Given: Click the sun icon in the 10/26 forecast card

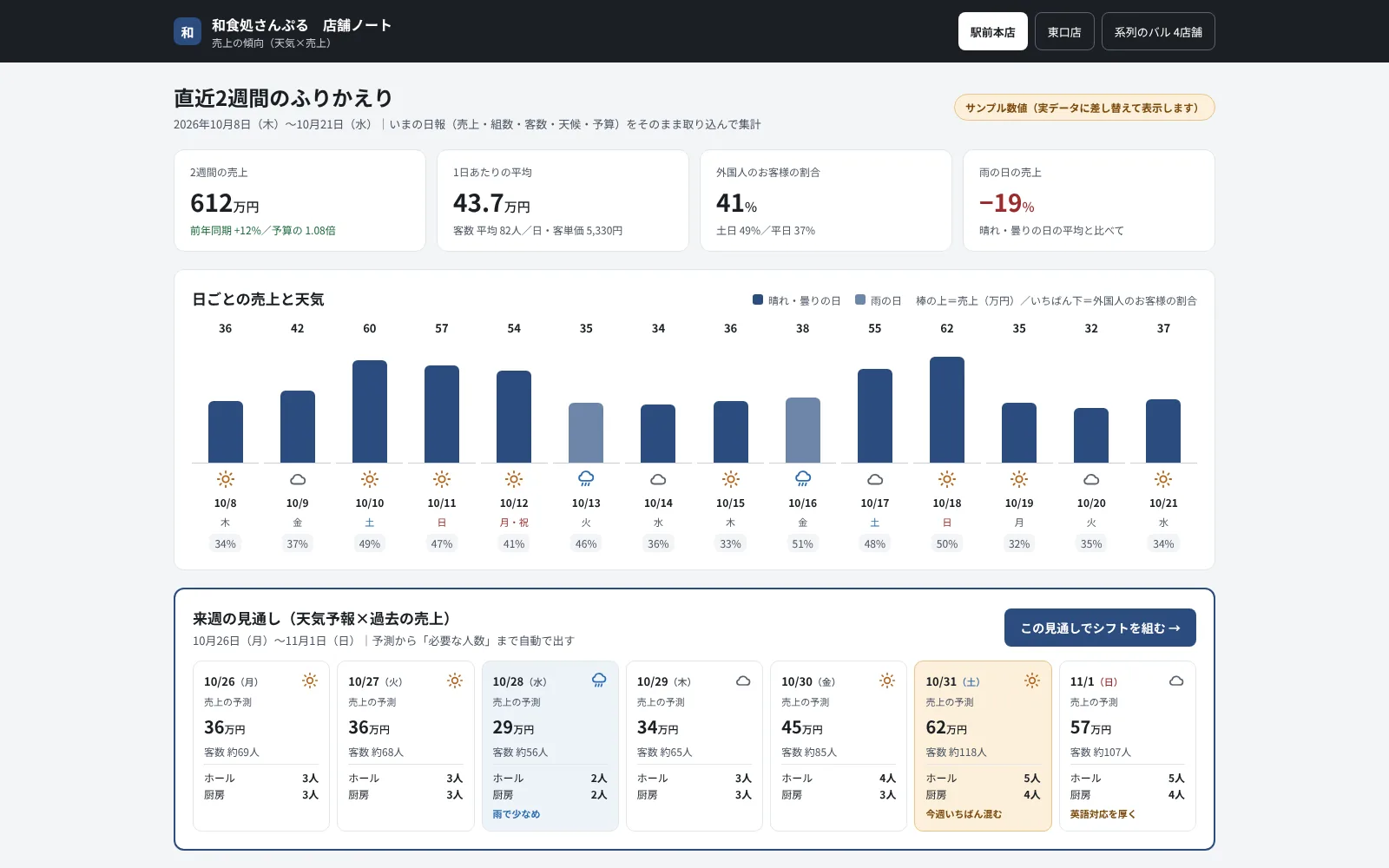Looking at the screenshot, I should click(x=310, y=681).
